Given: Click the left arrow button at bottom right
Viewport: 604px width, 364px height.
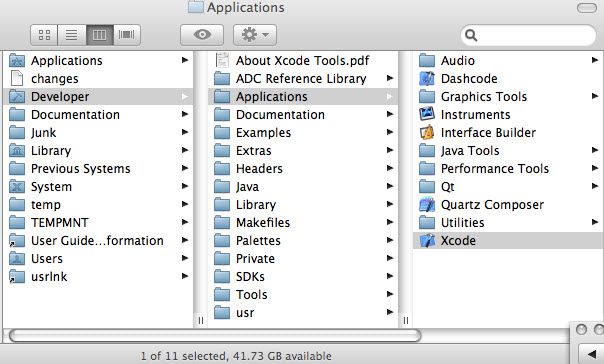Looking at the screenshot, I should (592, 354).
